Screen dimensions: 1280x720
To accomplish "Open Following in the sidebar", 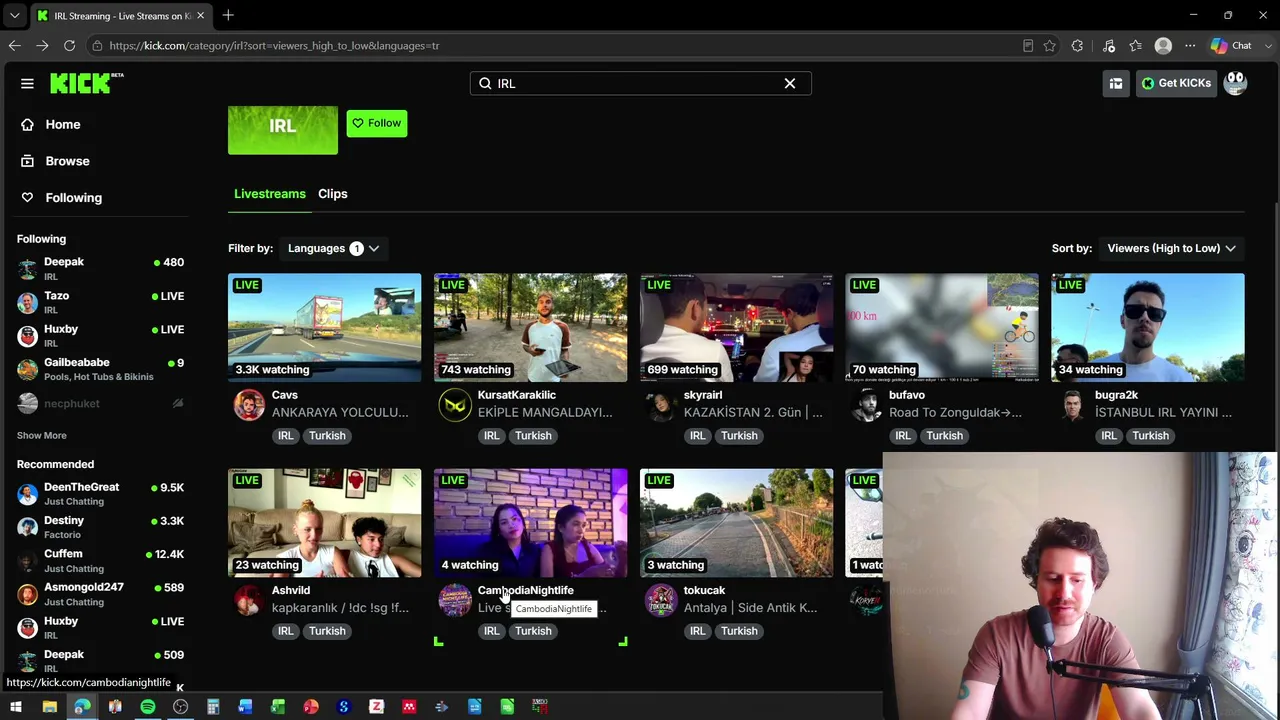I will [x=73, y=198].
